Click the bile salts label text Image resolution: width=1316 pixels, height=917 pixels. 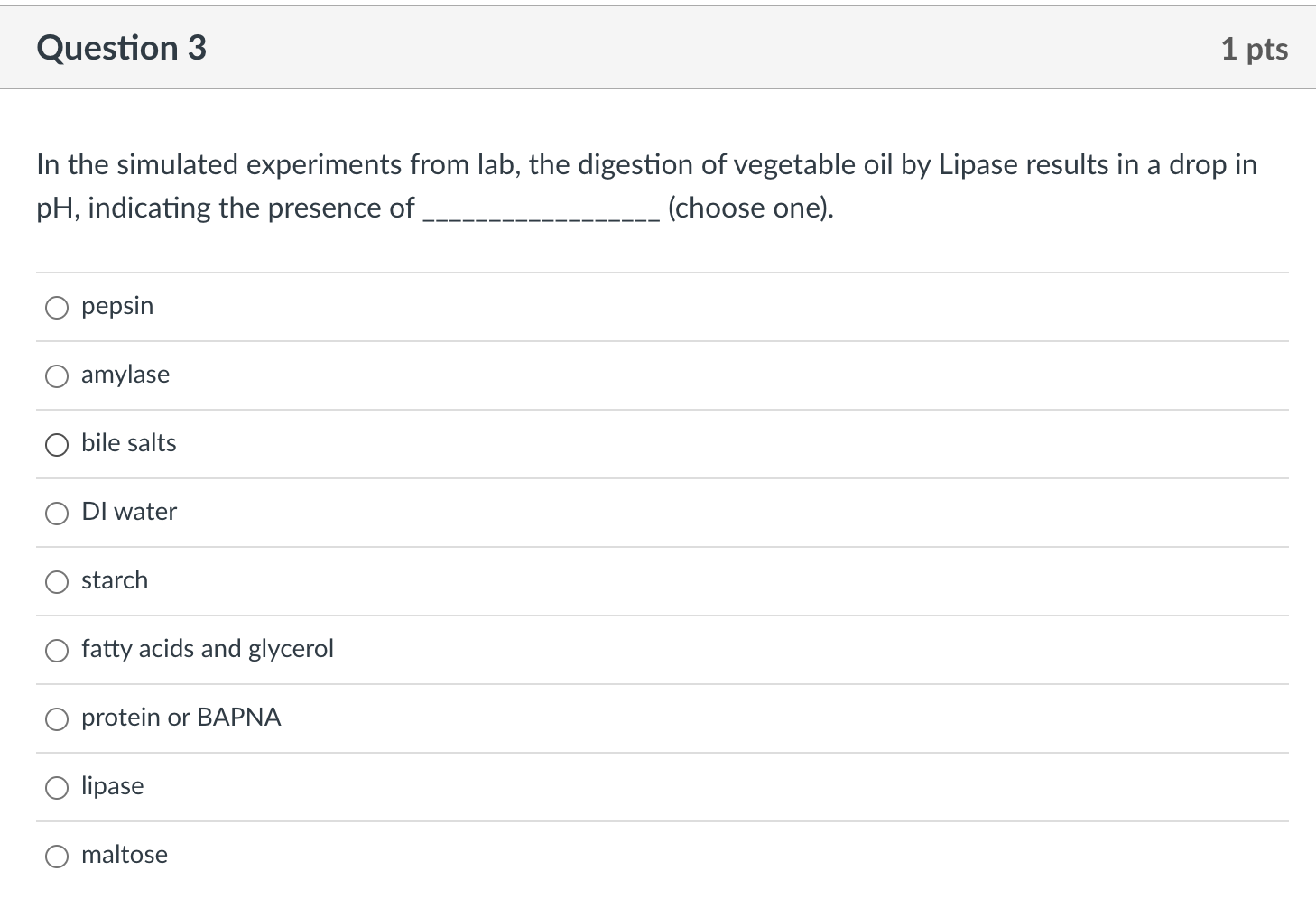pyautogui.click(x=128, y=443)
